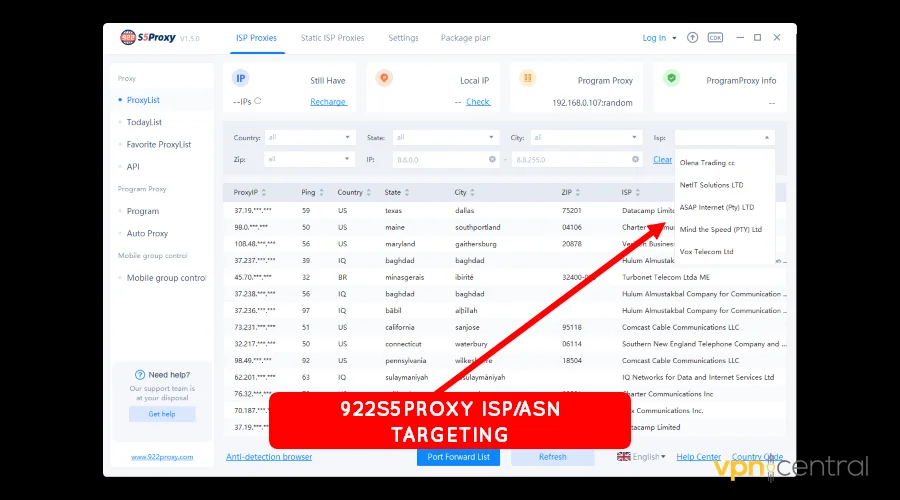
Task: Open the Country filter dropdown
Action: point(309,137)
